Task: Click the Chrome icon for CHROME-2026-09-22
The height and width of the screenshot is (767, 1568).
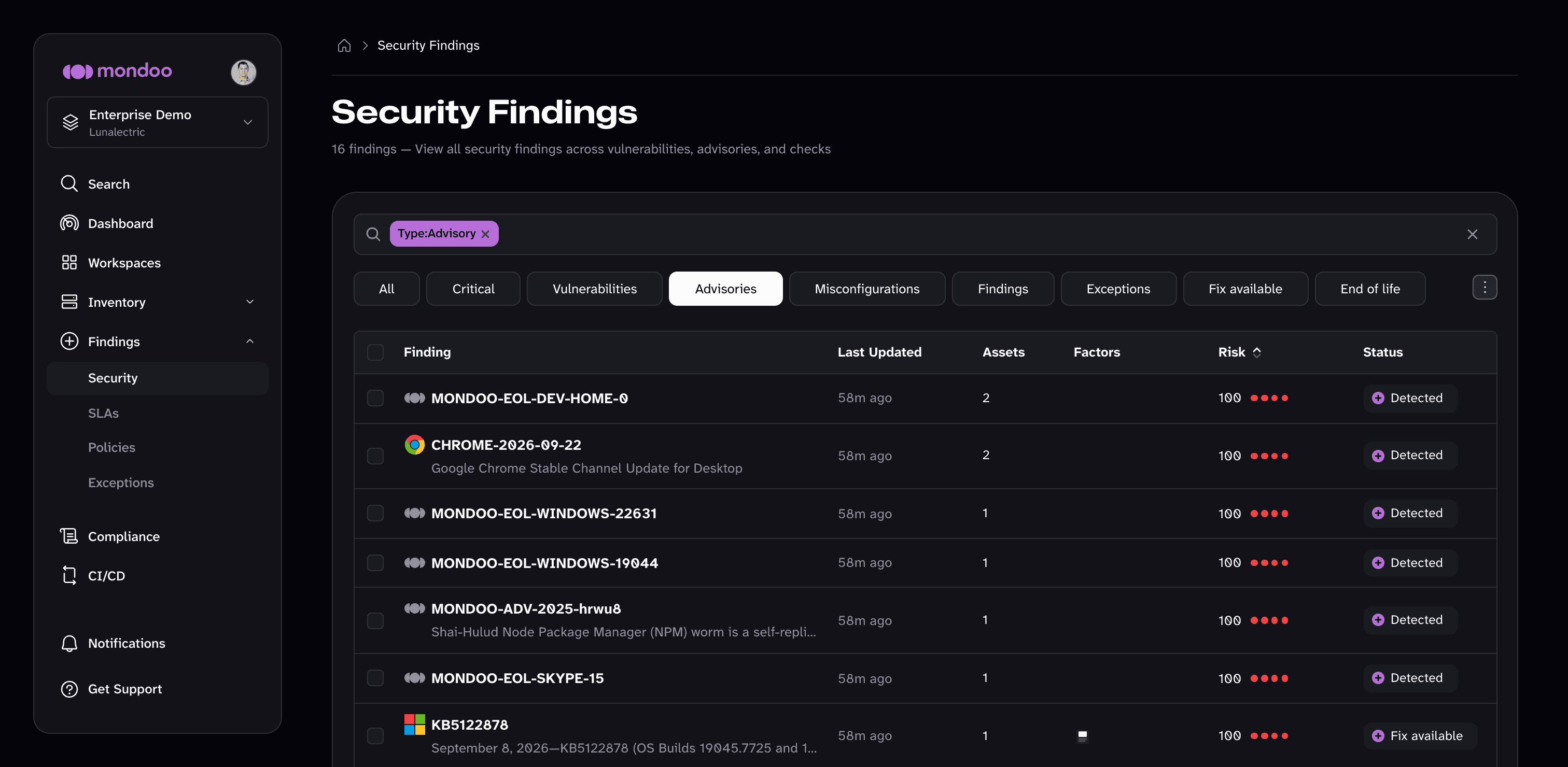Action: 414,445
